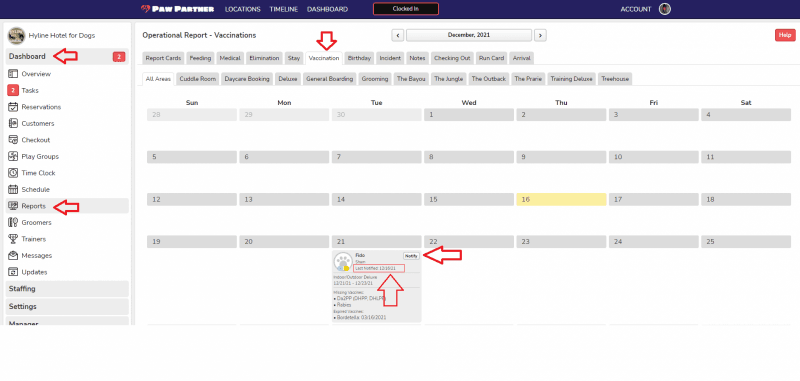Screen dimensions: 800x381
Task: Open the ACCOUNT menu
Action: tap(636, 9)
